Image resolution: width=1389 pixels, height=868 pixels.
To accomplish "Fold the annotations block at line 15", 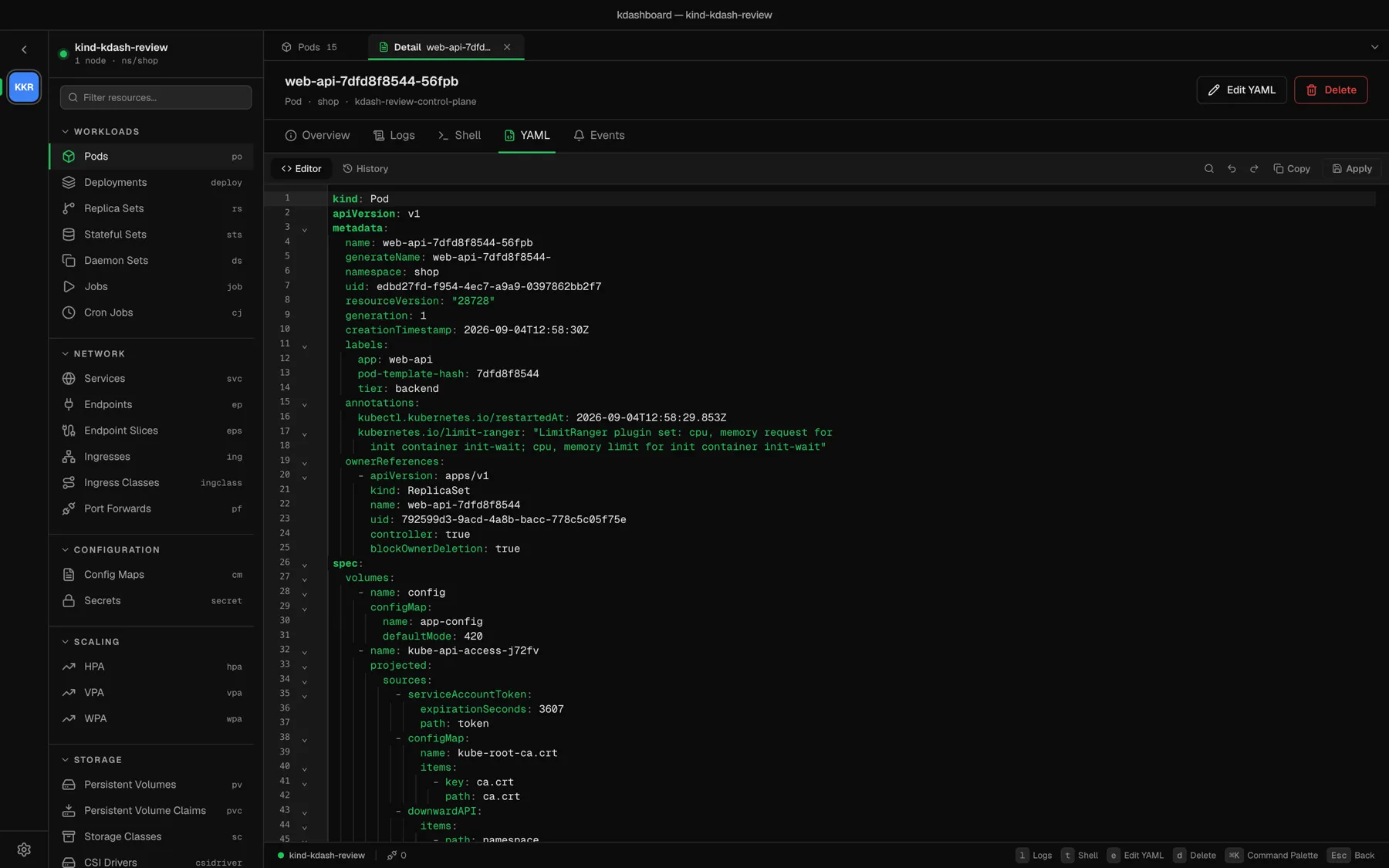I will click(305, 404).
